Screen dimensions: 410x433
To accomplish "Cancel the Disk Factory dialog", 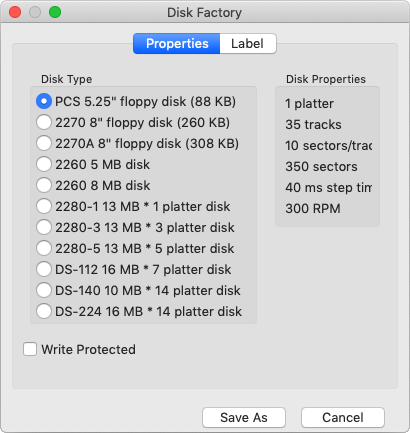I will tap(343, 417).
